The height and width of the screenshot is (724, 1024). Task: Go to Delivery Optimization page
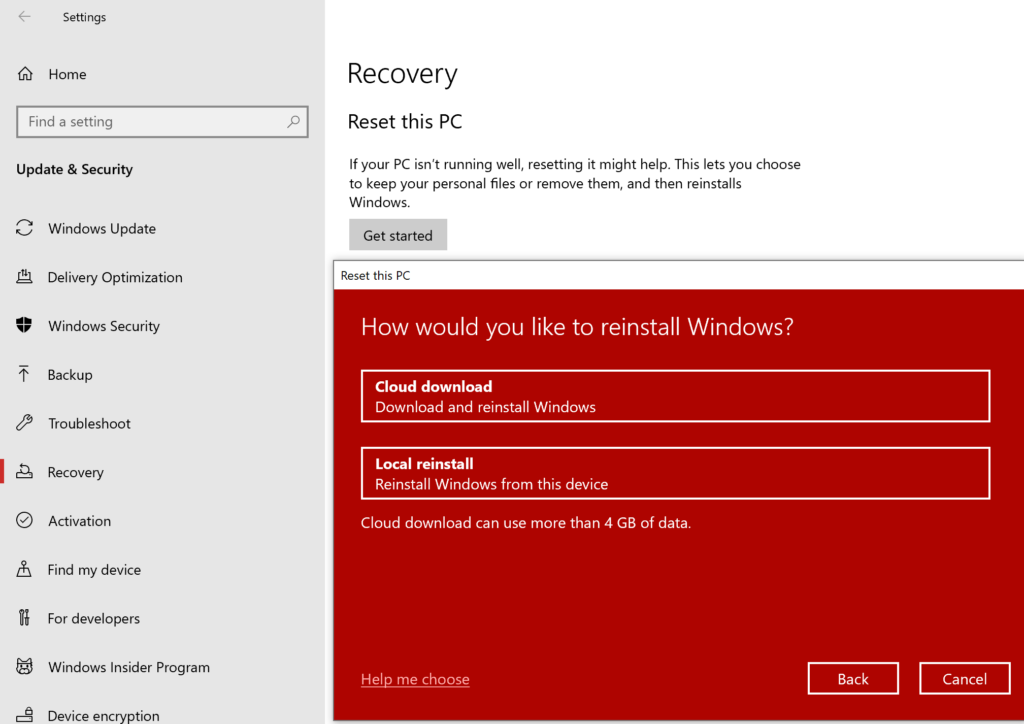pos(115,277)
